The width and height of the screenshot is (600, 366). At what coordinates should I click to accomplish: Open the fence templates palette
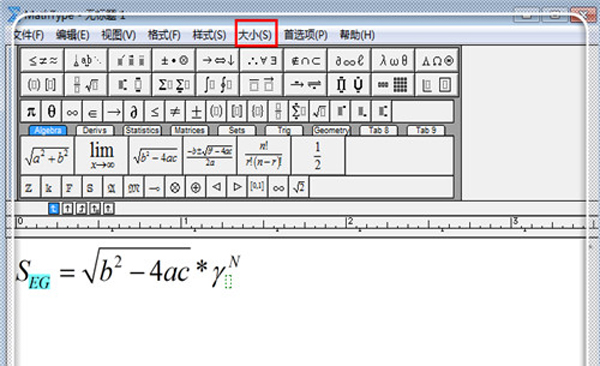42,84
